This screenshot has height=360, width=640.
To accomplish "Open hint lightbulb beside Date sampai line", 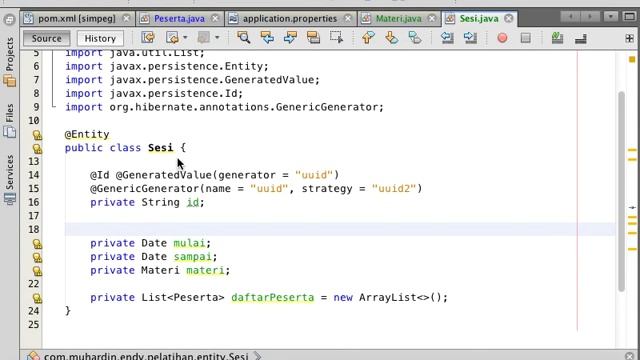I will click(37, 258).
